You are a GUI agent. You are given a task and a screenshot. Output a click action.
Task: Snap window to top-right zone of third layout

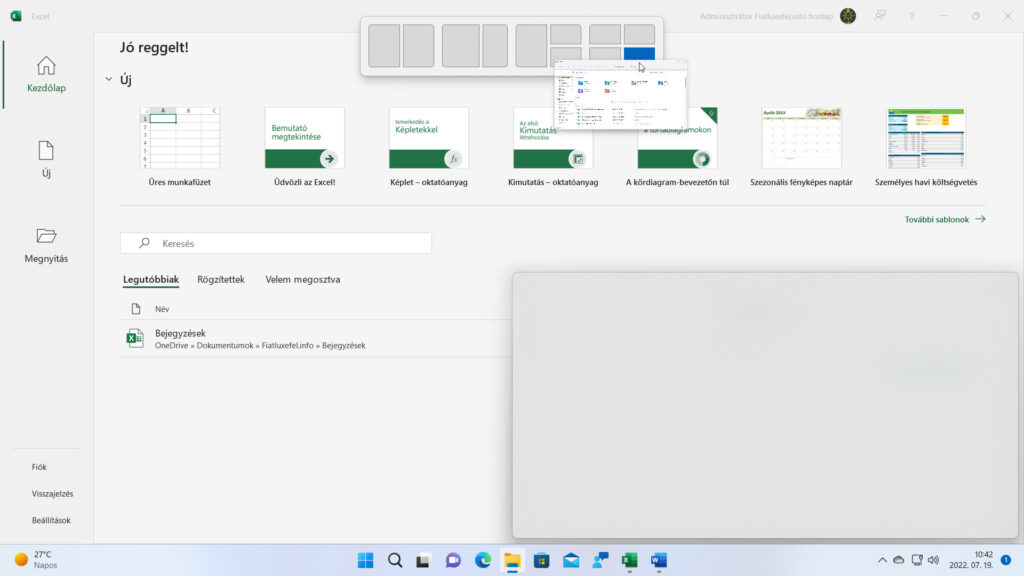566,34
